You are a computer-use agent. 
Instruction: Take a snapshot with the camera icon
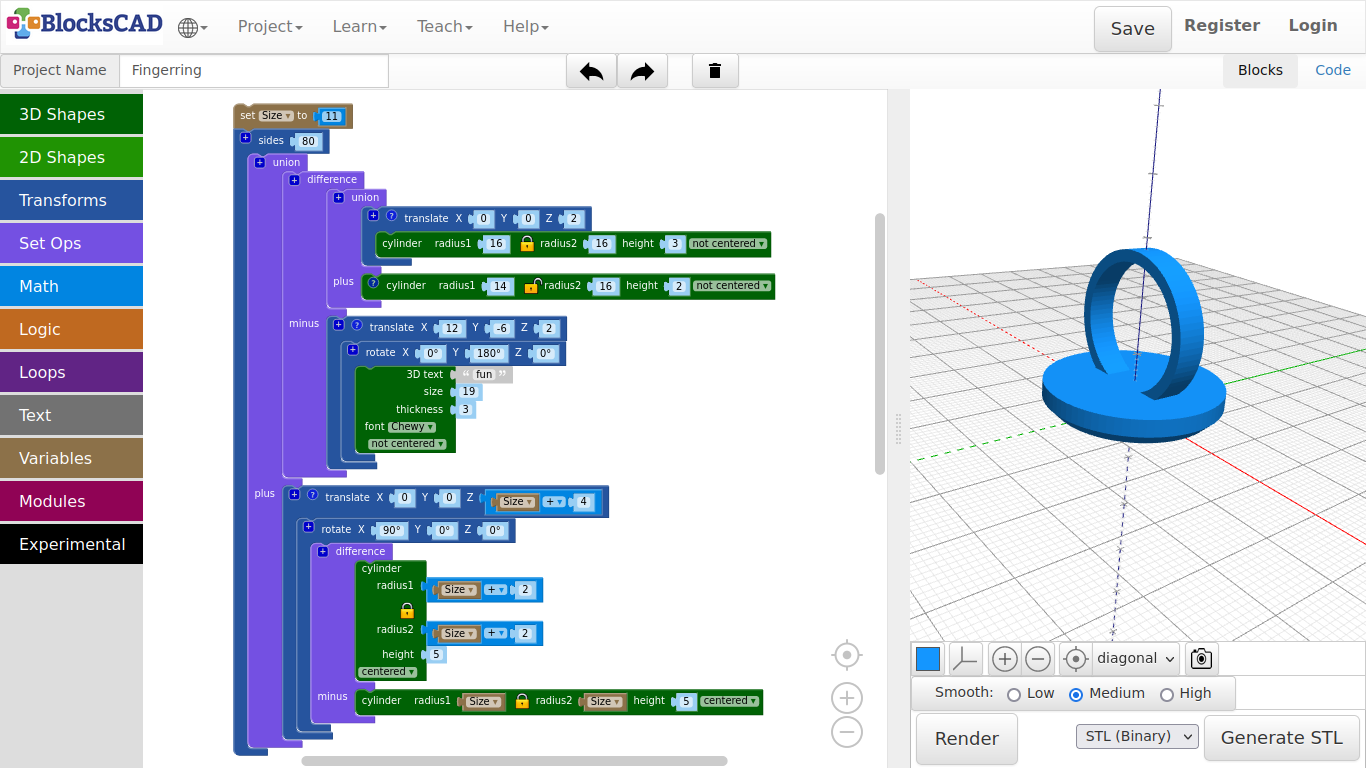coord(1201,659)
